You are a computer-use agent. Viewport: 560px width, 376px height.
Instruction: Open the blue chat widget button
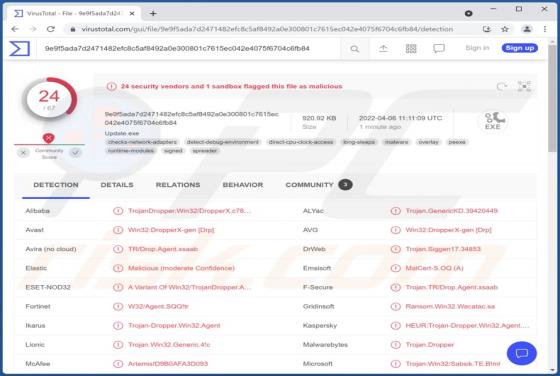click(521, 353)
